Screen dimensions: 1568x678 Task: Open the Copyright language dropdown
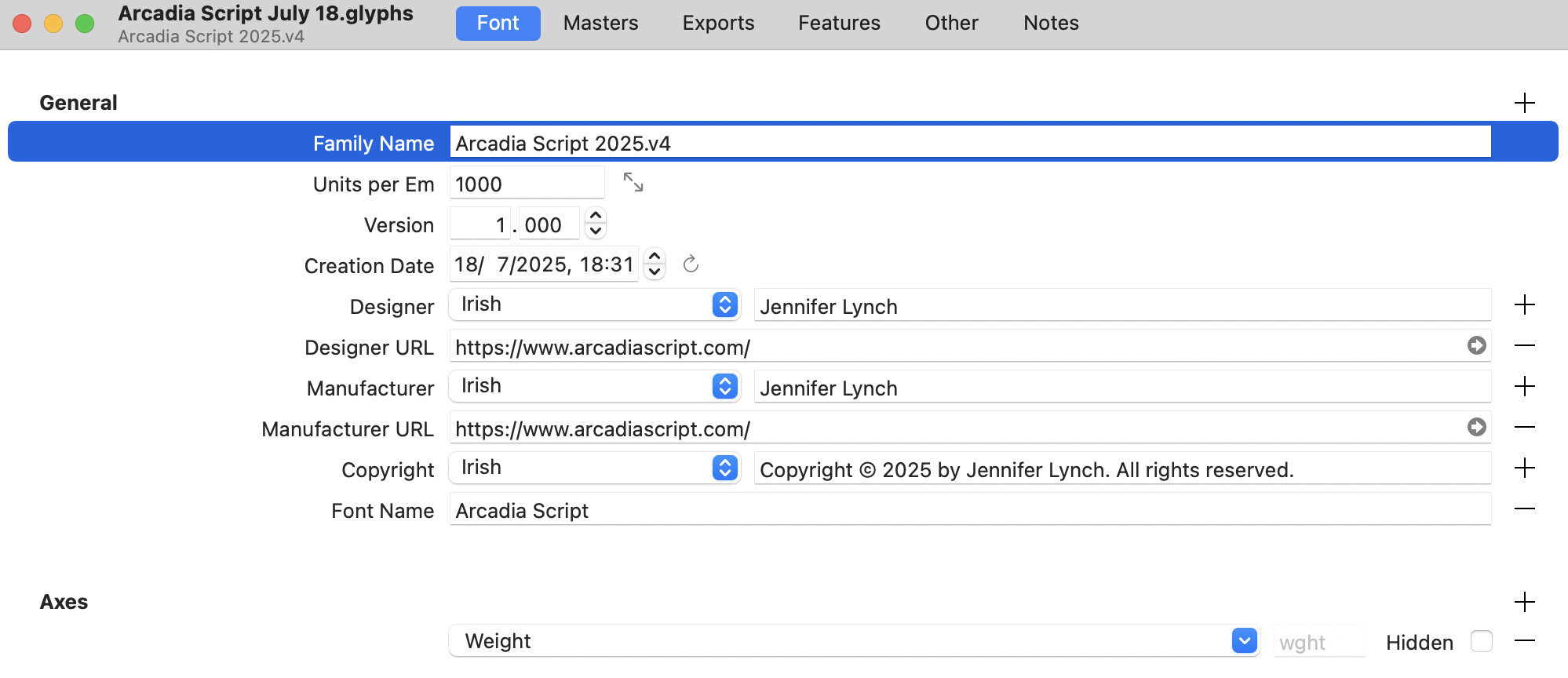point(724,468)
